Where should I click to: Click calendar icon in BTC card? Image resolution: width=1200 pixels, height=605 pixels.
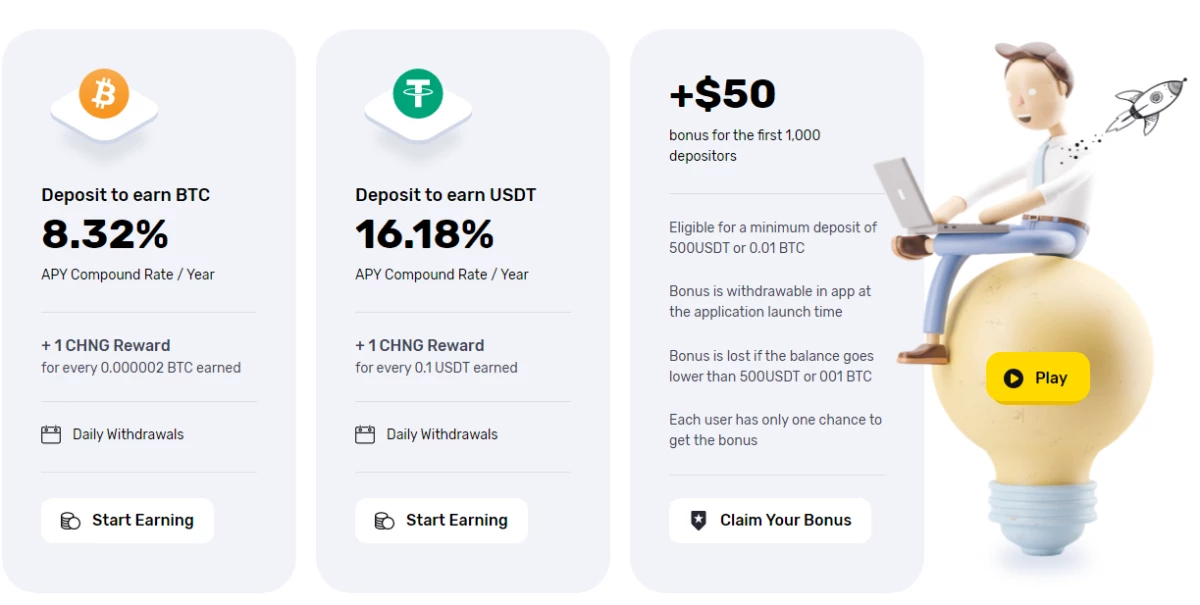click(51, 434)
